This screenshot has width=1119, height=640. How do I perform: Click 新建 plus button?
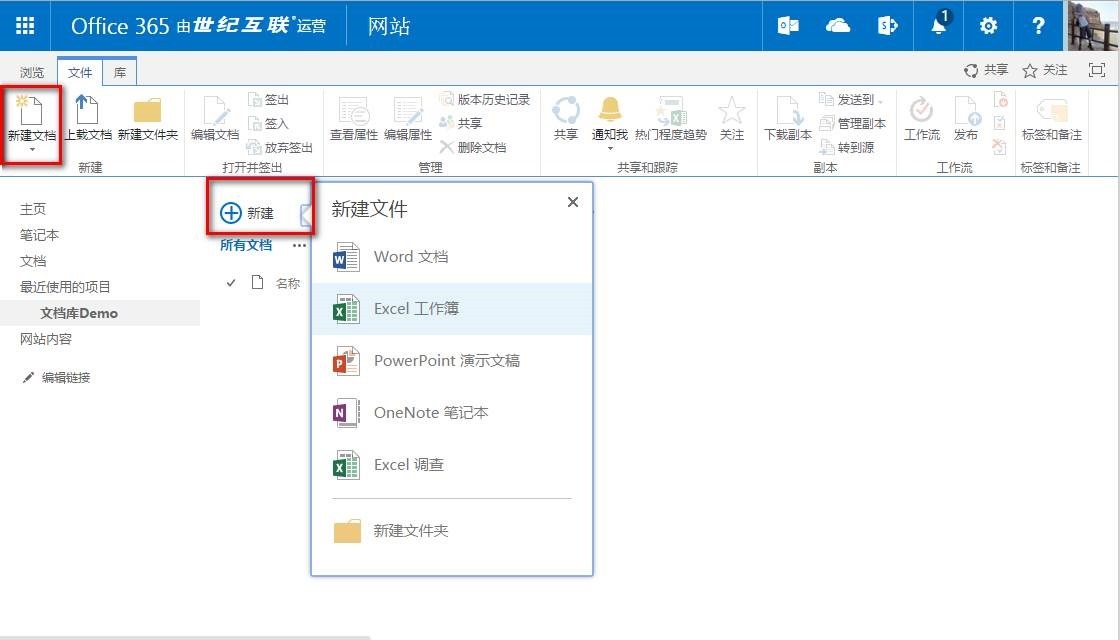pyautogui.click(x=247, y=213)
